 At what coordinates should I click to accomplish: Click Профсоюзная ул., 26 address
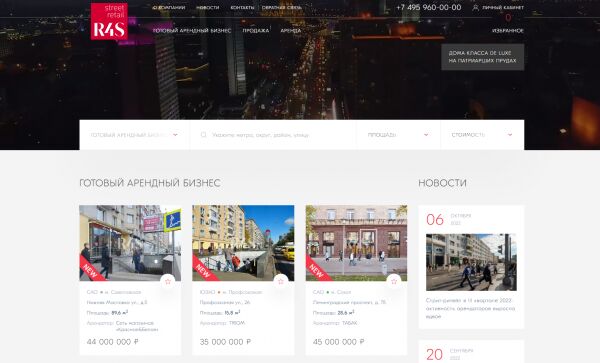(225, 302)
